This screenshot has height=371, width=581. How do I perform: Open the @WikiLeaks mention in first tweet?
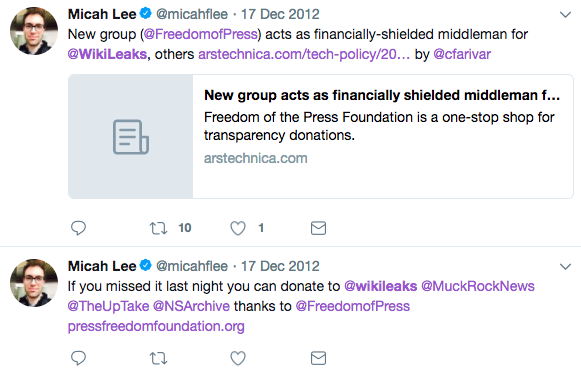[107, 54]
